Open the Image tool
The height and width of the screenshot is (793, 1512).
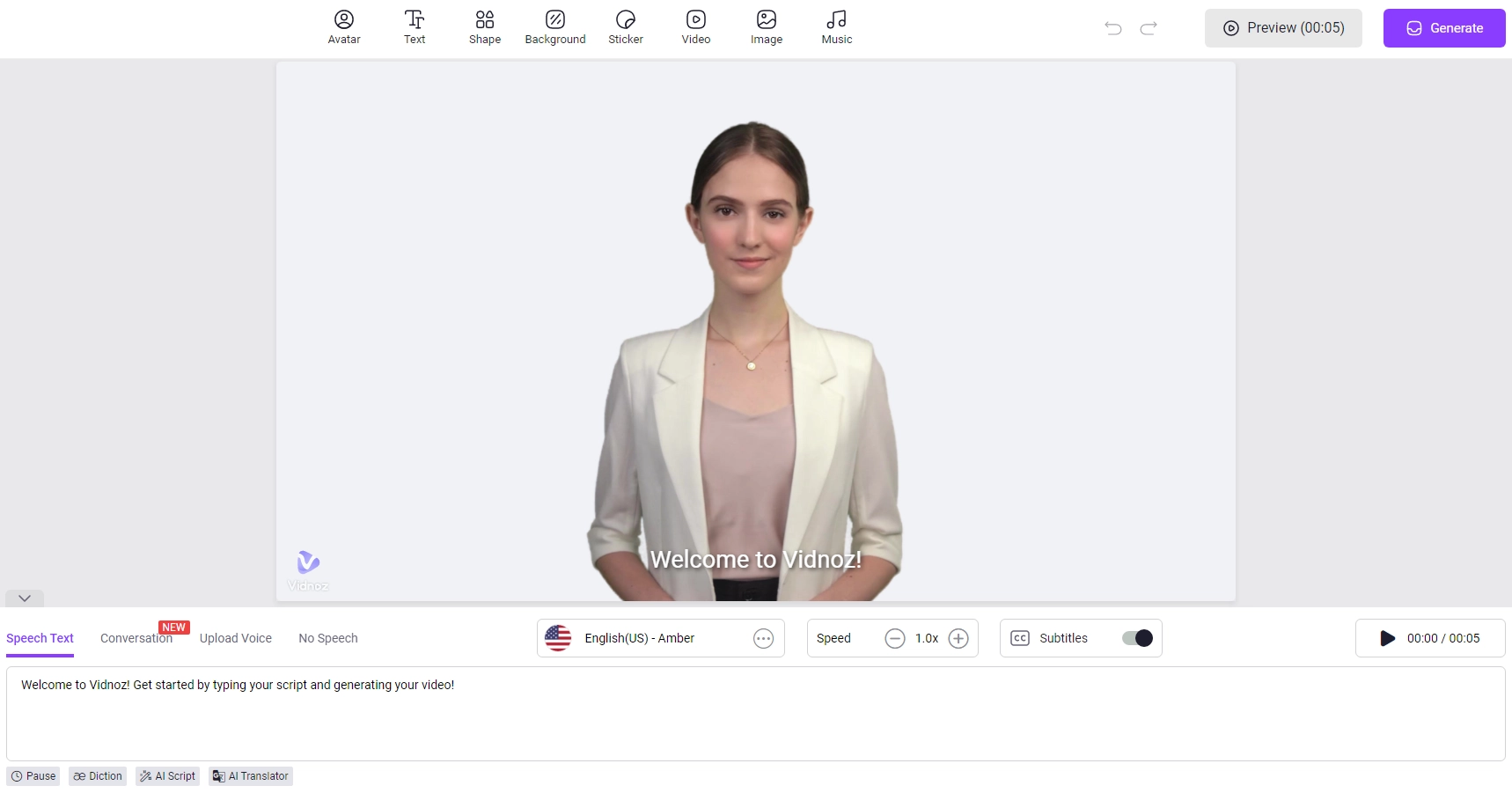point(766,27)
